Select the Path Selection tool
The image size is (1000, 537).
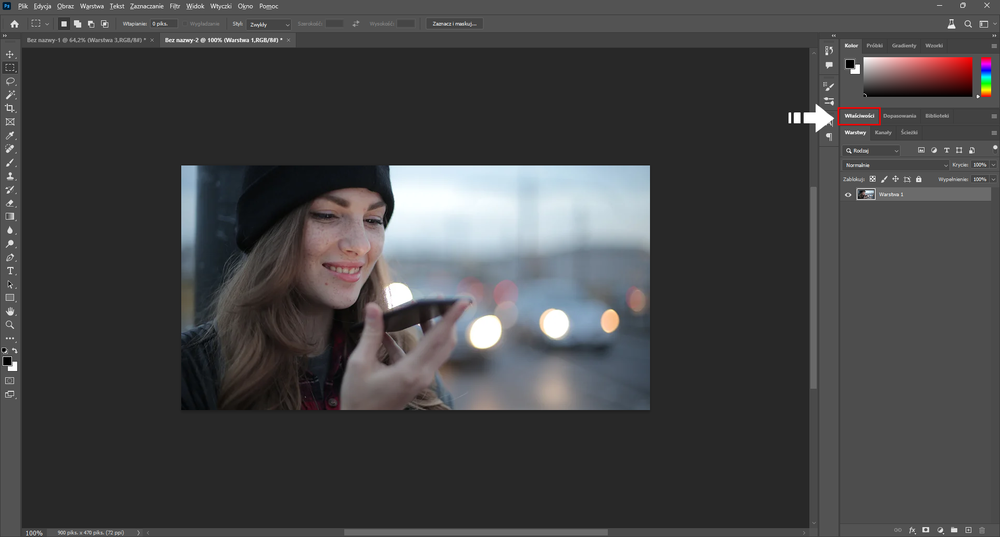10,284
